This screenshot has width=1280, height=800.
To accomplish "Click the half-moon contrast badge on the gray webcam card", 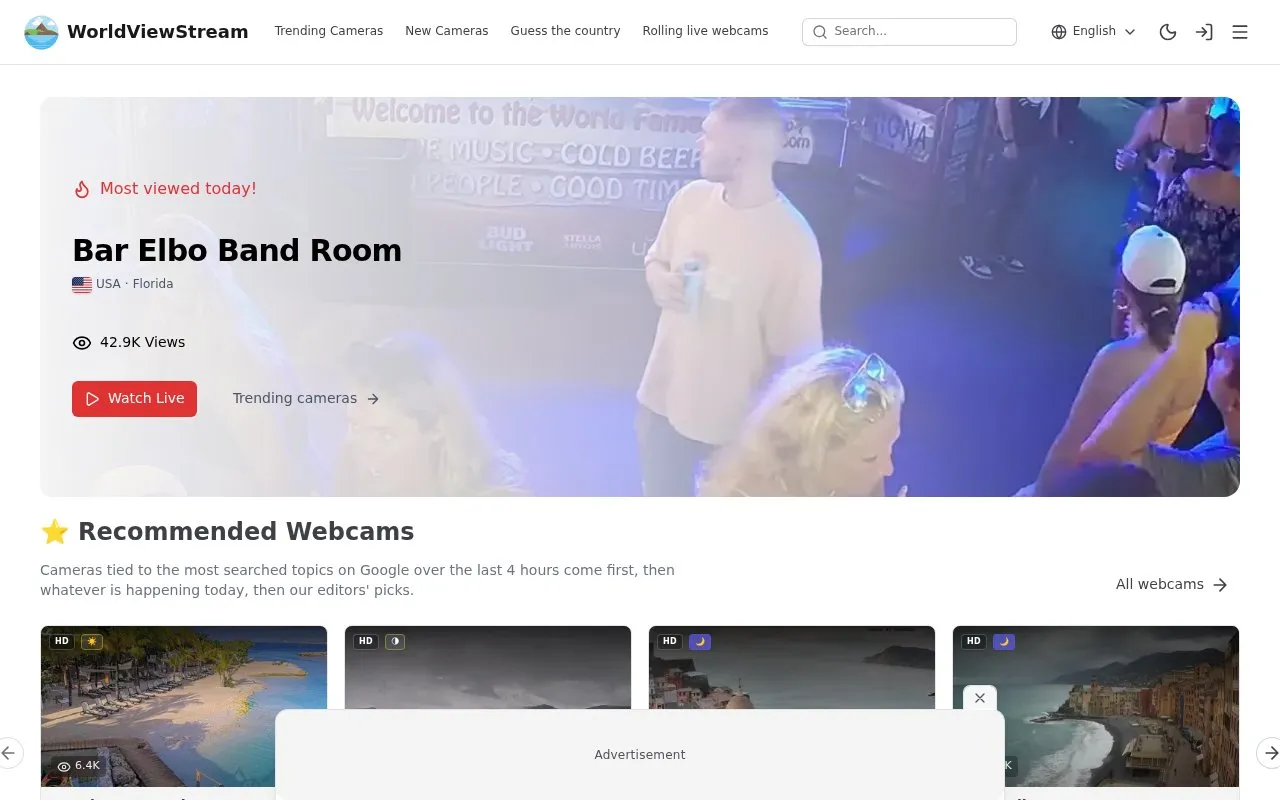I will pyautogui.click(x=395, y=641).
